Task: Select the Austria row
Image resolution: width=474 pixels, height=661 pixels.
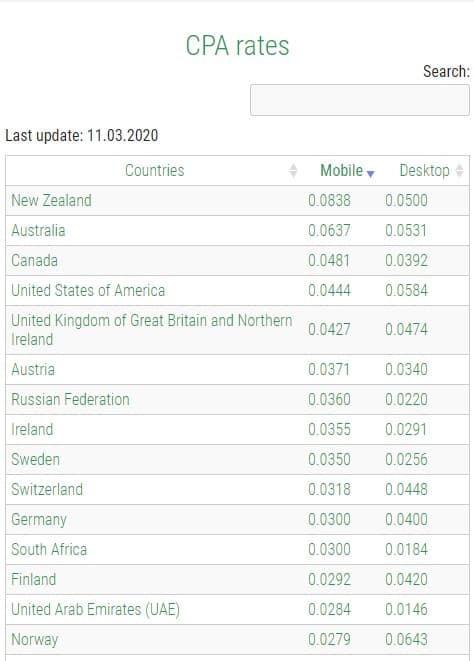Action: coord(237,369)
